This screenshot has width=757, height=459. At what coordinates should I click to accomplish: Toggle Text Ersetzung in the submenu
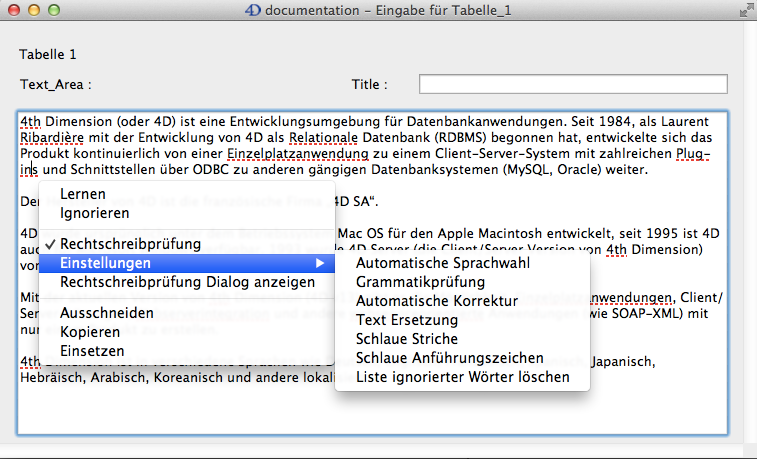(407, 320)
